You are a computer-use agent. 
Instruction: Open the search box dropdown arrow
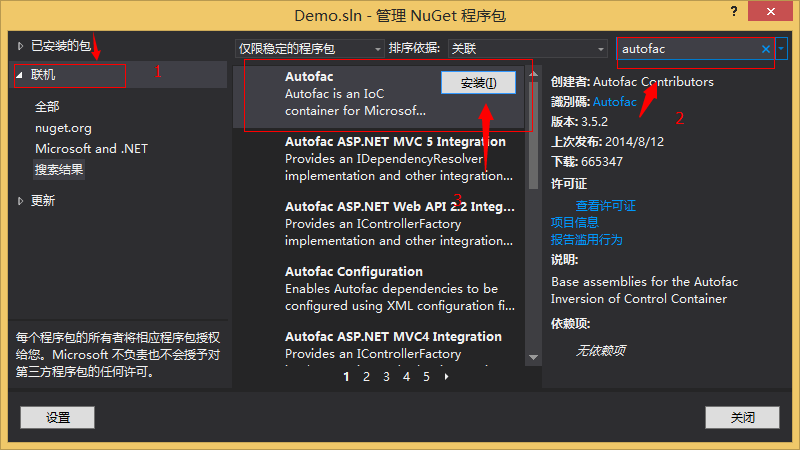pos(781,49)
